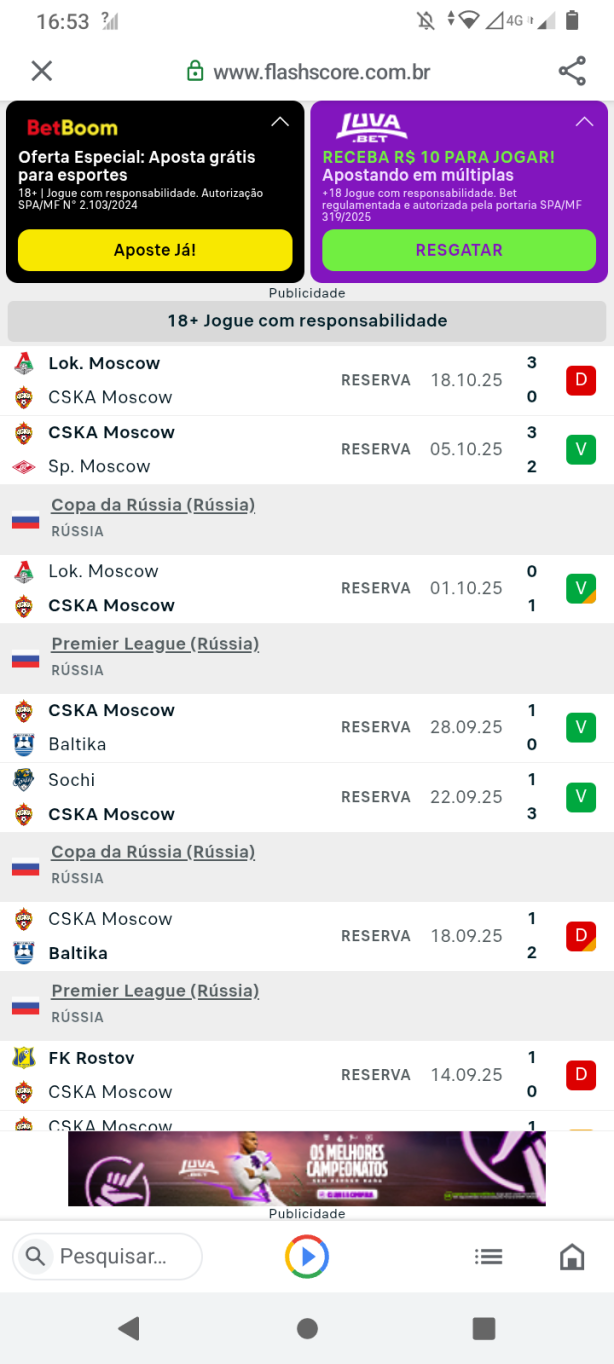614x1364 pixels.
Task: Tap the share icon in browser bar
Action: [x=572, y=71]
